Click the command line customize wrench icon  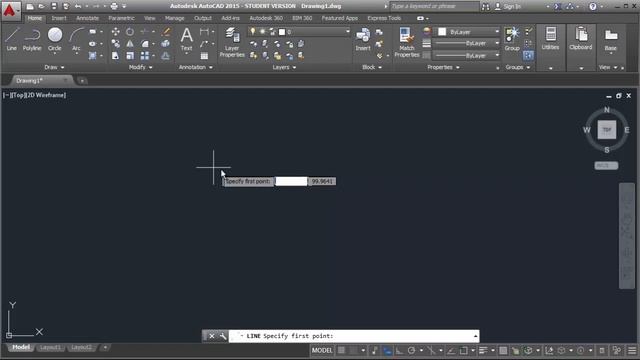click(x=223, y=336)
